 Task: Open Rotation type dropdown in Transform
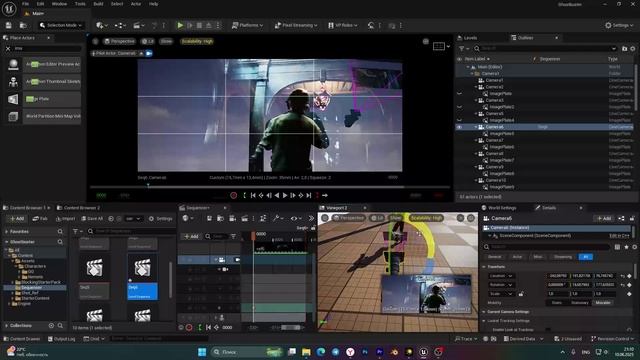(x=501, y=285)
